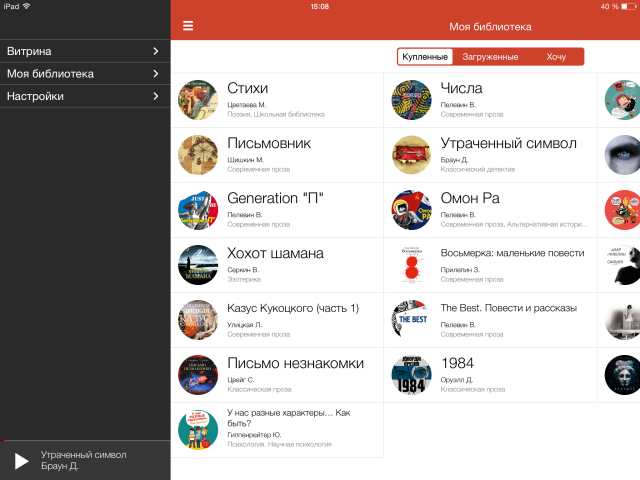Tap the Generation "П" cover icon
The height and width of the screenshot is (480, 640).
click(x=198, y=210)
